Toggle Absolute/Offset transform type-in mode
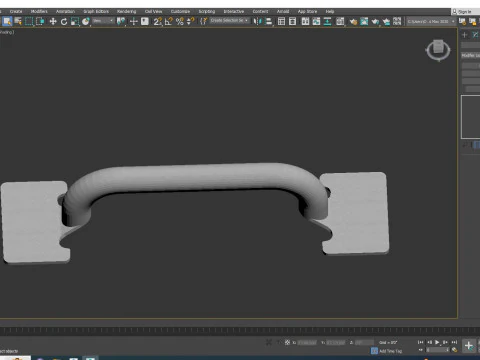The image size is (480, 360). [287, 342]
